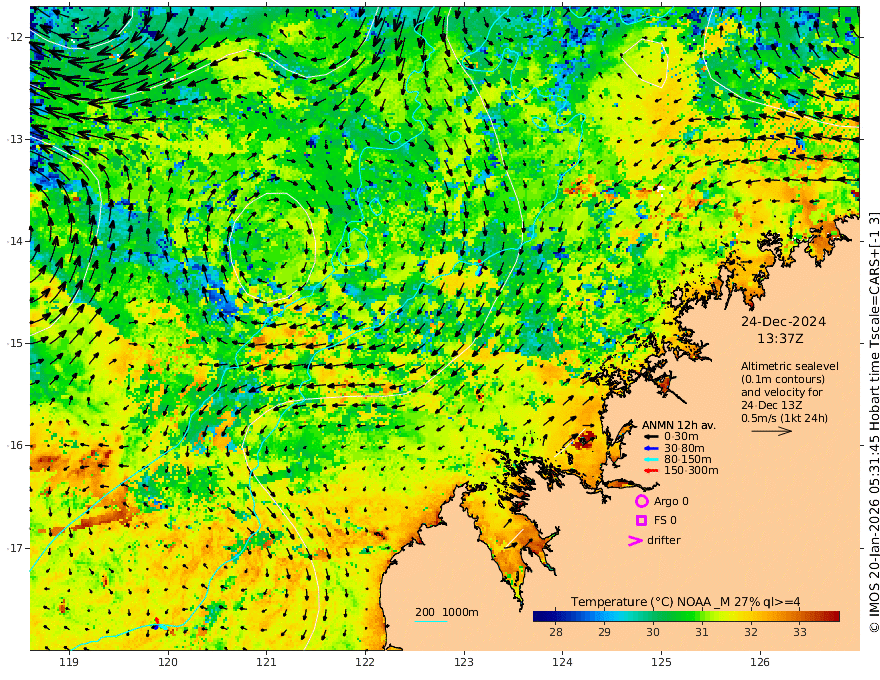The image size is (880, 680).
Task: Click the dark blue end of temperature colorbar
Action: tap(538, 616)
